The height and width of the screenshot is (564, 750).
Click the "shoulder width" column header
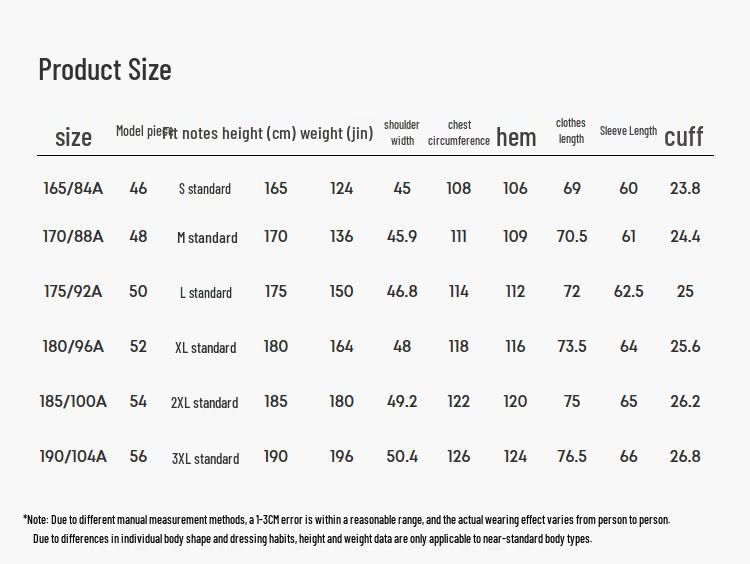(x=402, y=133)
